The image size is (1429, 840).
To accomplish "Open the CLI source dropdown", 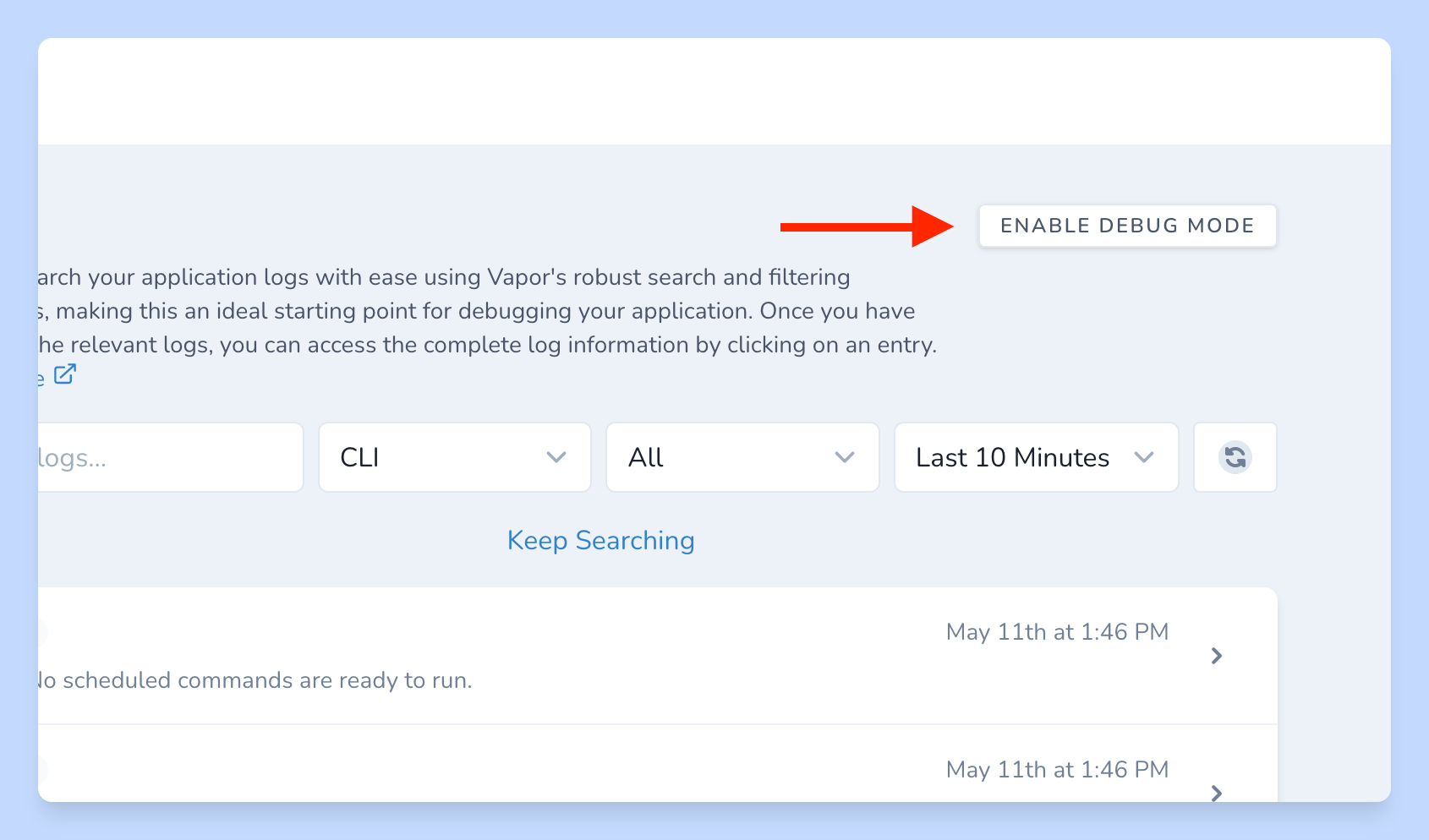I will coord(454,457).
